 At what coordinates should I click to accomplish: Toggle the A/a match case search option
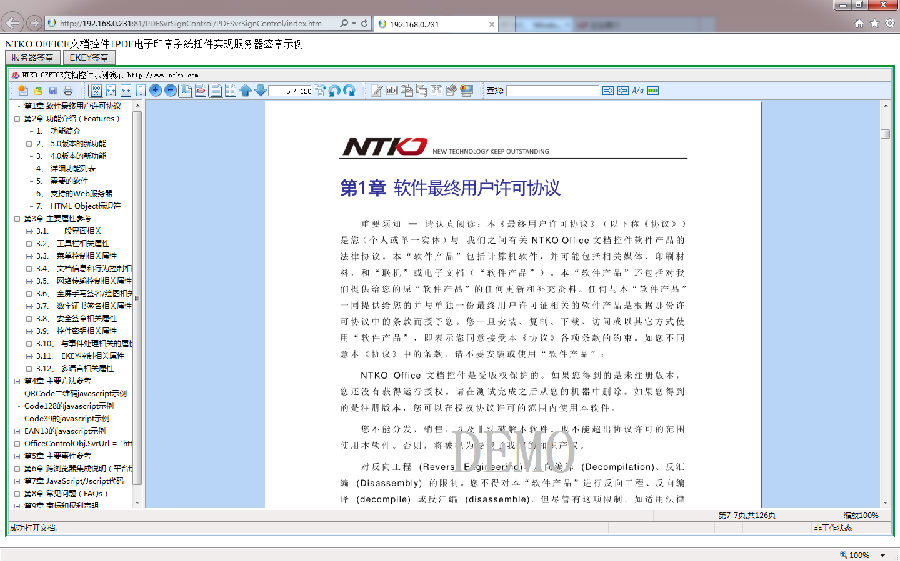(638, 90)
